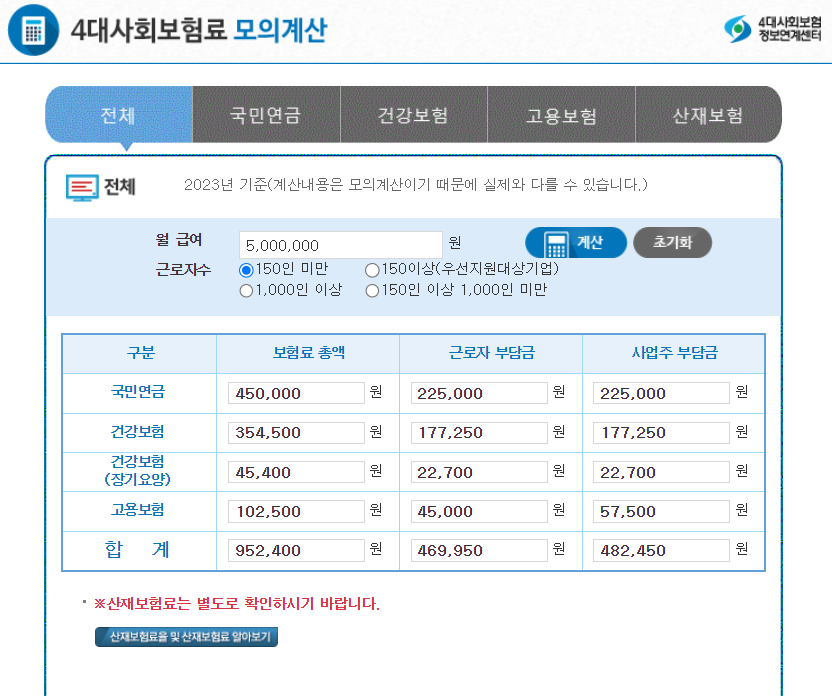Click 고용보험 employer field 57,500

(x=661, y=511)
